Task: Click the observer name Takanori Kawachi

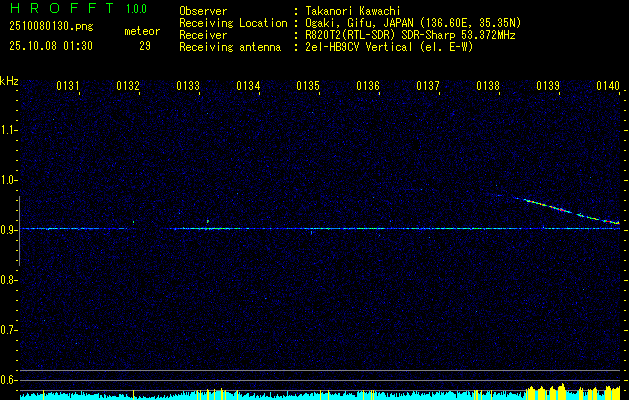Action: tap(353, 11)
